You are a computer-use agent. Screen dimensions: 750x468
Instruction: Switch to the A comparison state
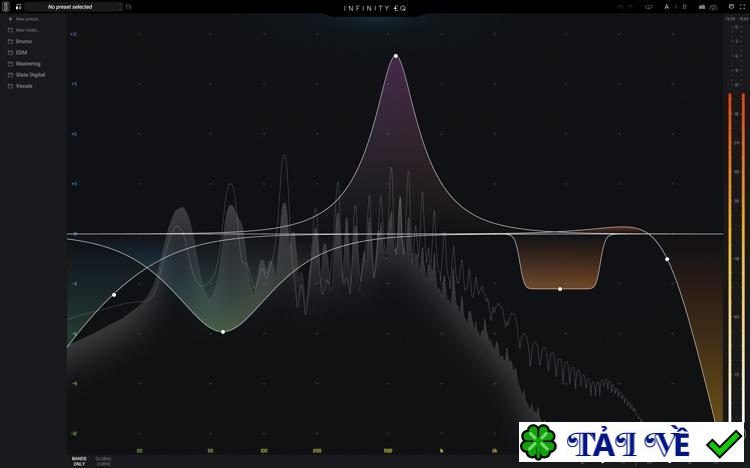[x=666, y=7]
